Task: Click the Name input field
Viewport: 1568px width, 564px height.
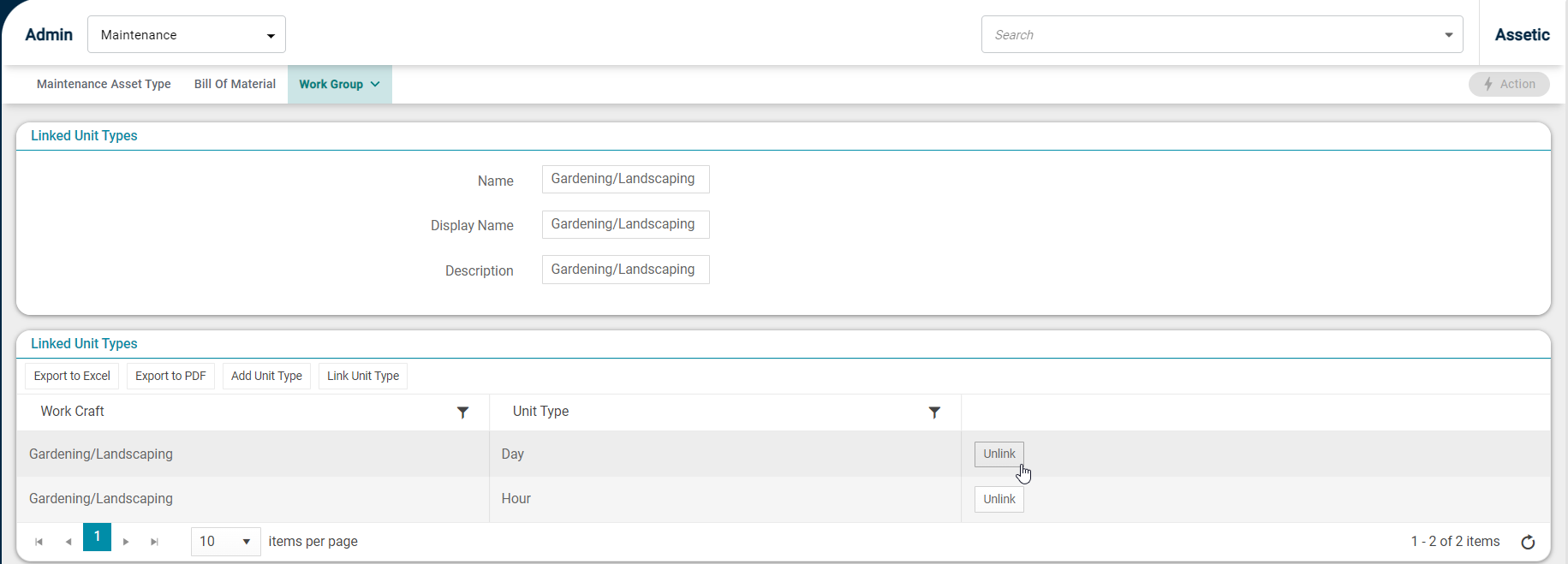Action: click(x=625, y=179)
